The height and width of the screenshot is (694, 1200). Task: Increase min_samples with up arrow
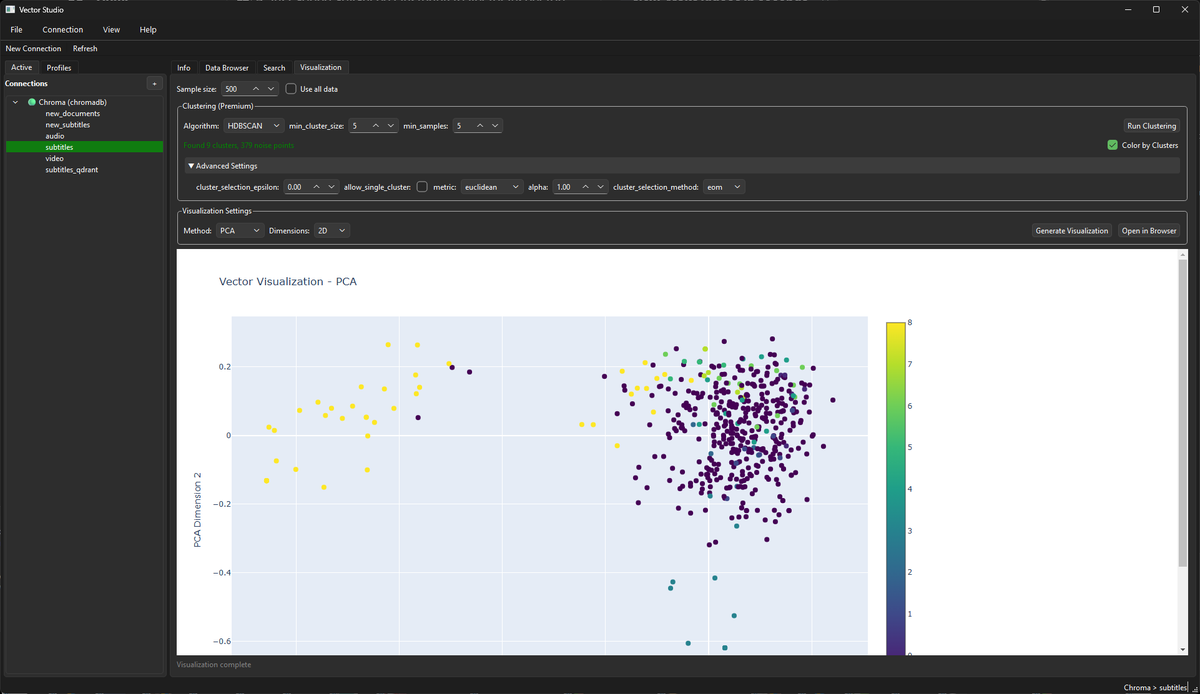[481, 126]
